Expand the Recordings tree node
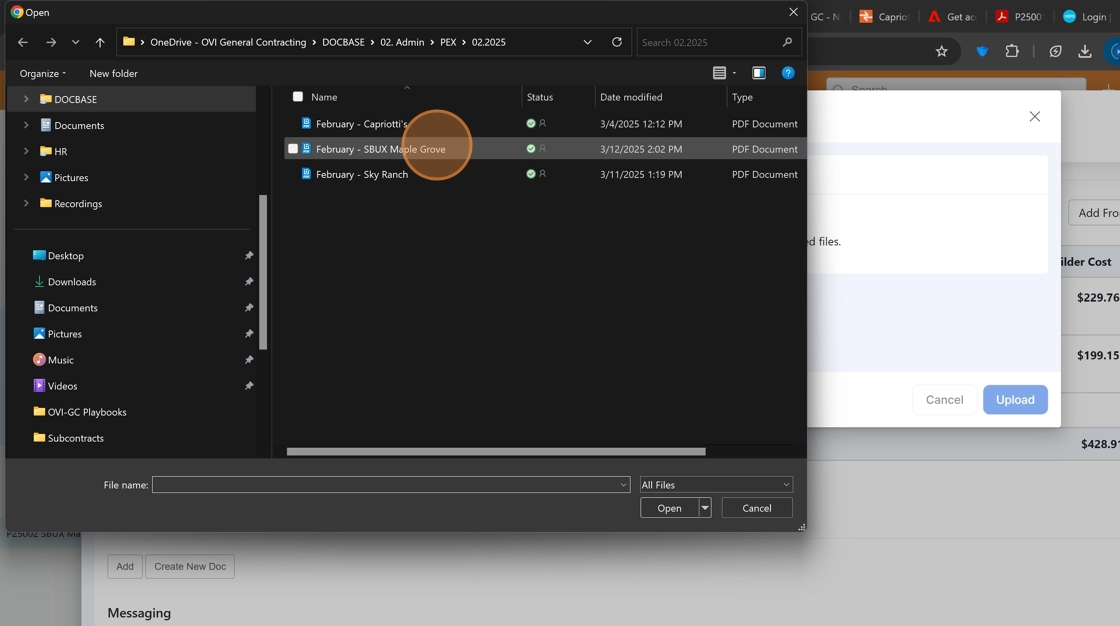 point(26,203)
